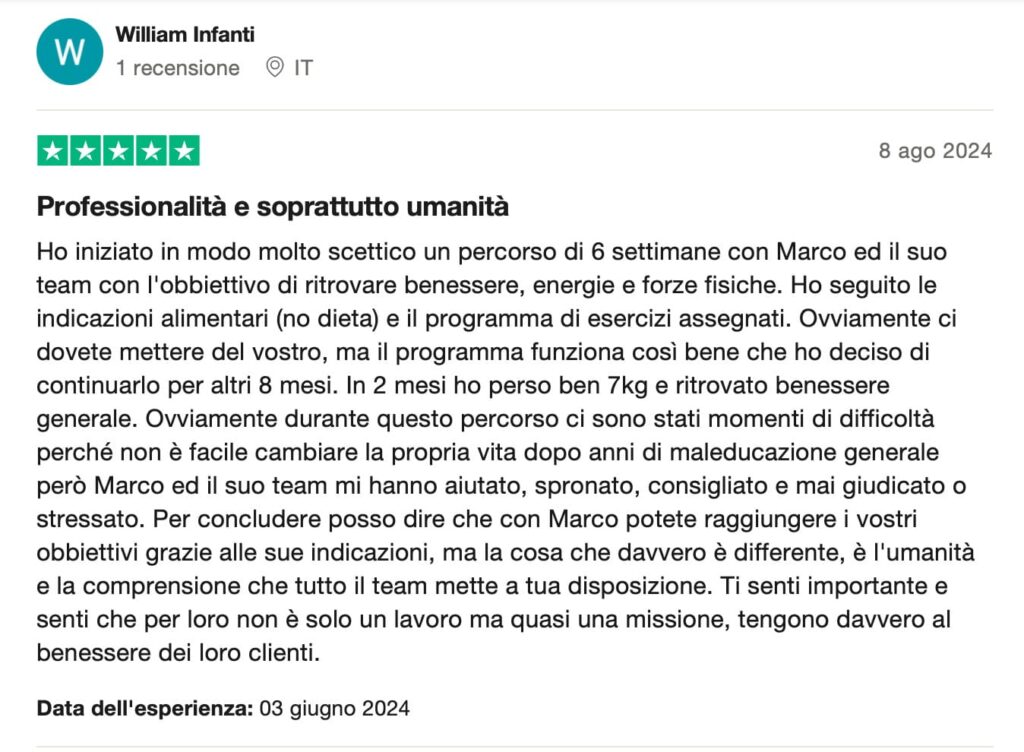
Task: Click the IT country label
Action: pos(304,68)
